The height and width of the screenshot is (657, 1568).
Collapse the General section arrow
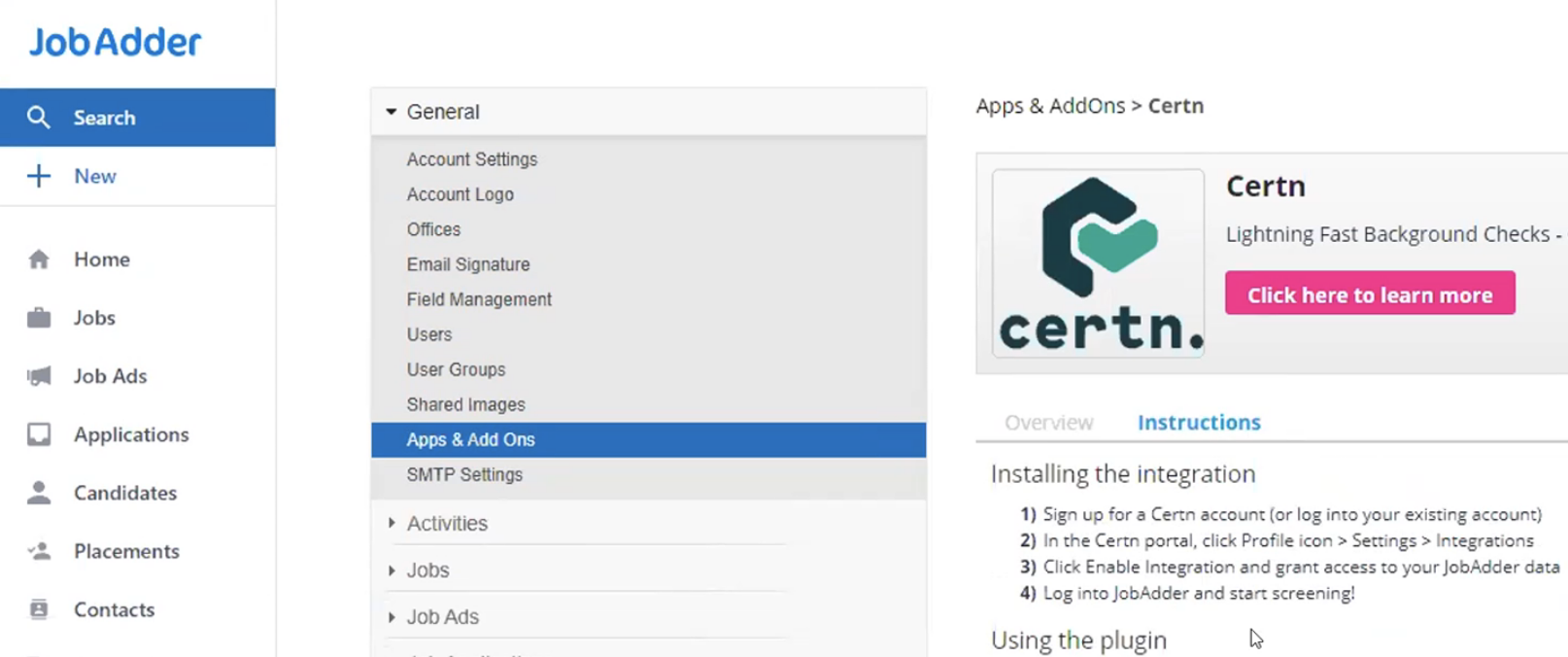[x=391, y=112]
